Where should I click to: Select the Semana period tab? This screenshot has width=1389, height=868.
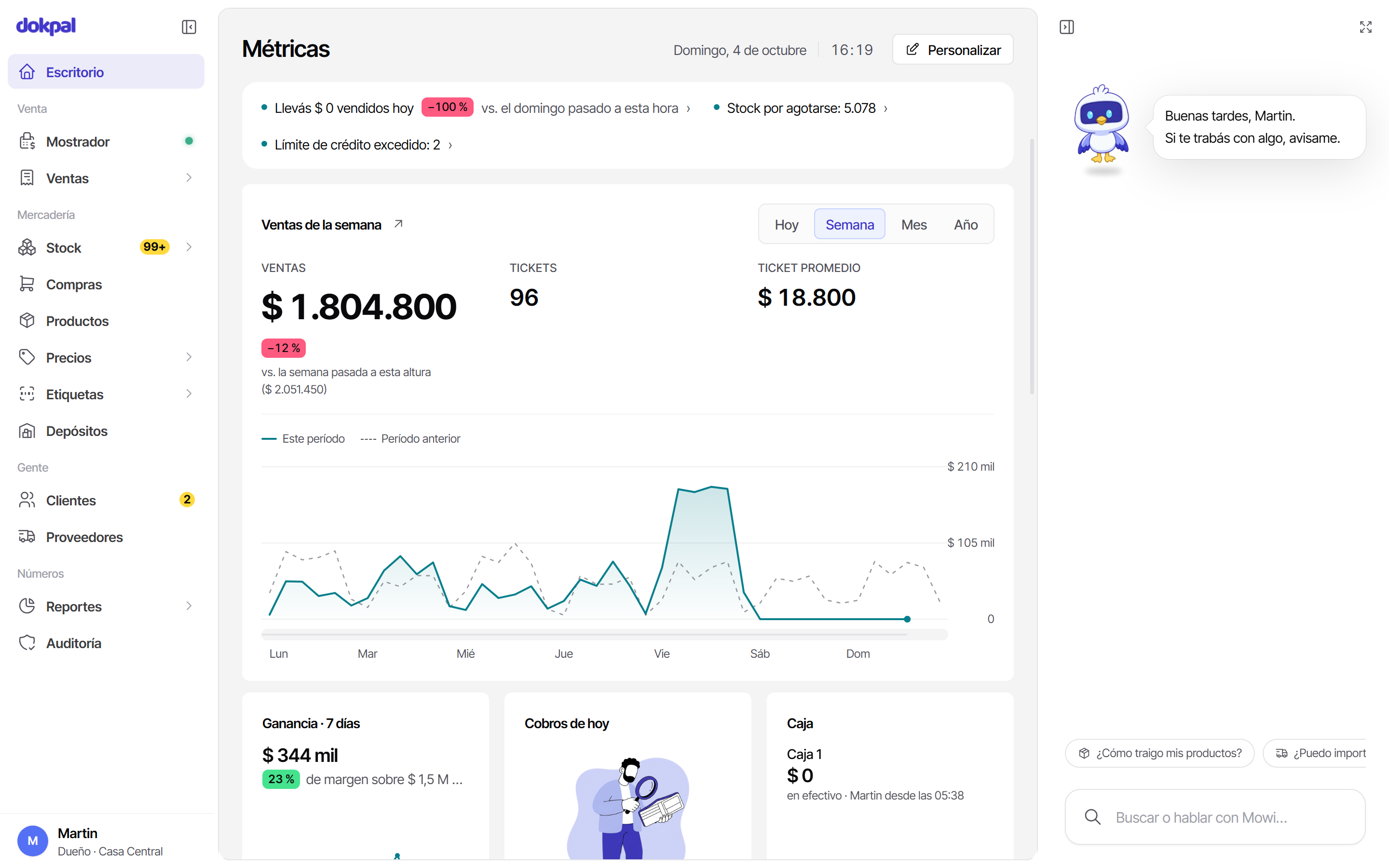(x=849, y=224)
